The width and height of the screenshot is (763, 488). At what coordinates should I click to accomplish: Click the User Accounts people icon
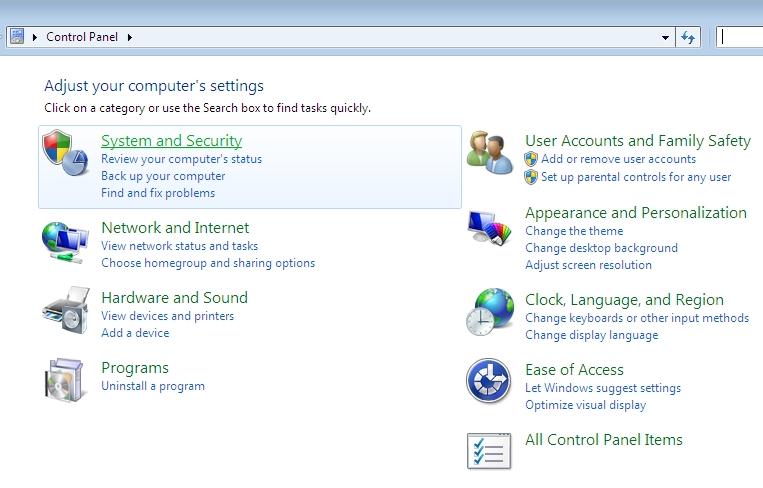490,153
